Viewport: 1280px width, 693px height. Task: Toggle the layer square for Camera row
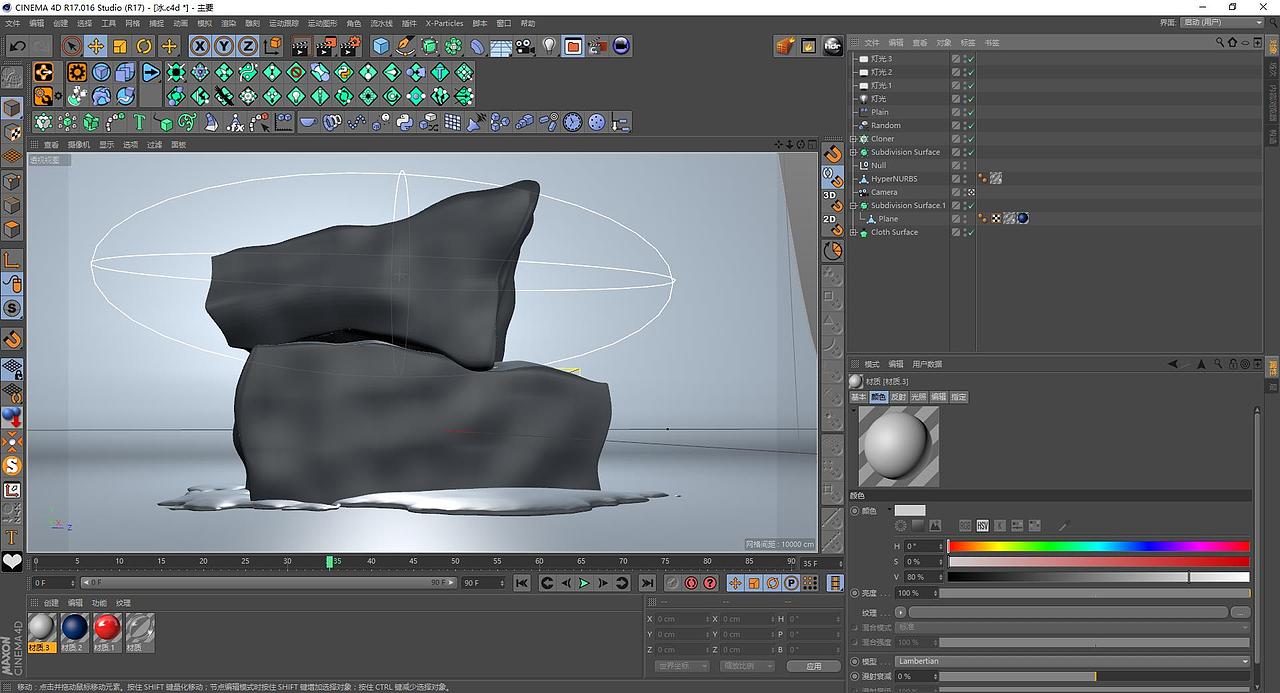click(956, 192)
